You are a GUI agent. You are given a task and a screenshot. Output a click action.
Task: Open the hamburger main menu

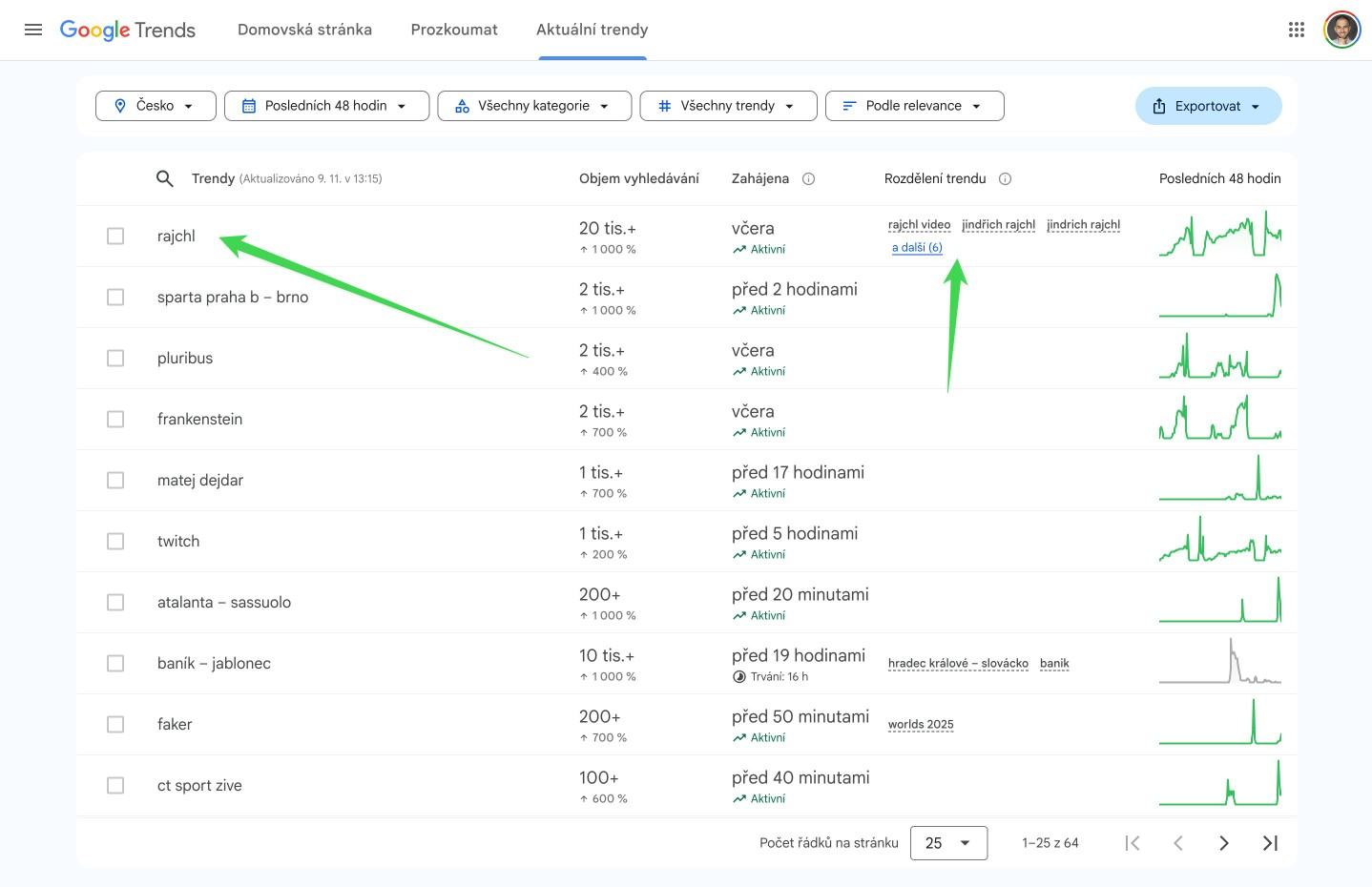[33, 30]
